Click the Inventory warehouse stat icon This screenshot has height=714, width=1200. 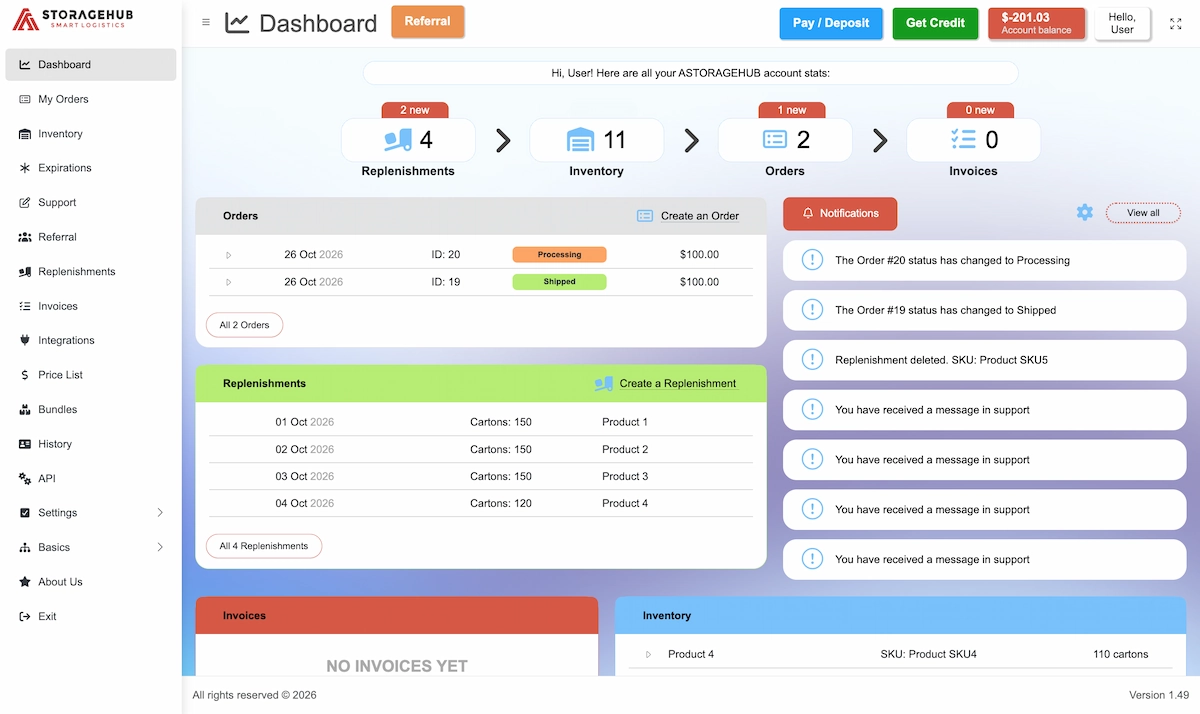tap(580, 140)
